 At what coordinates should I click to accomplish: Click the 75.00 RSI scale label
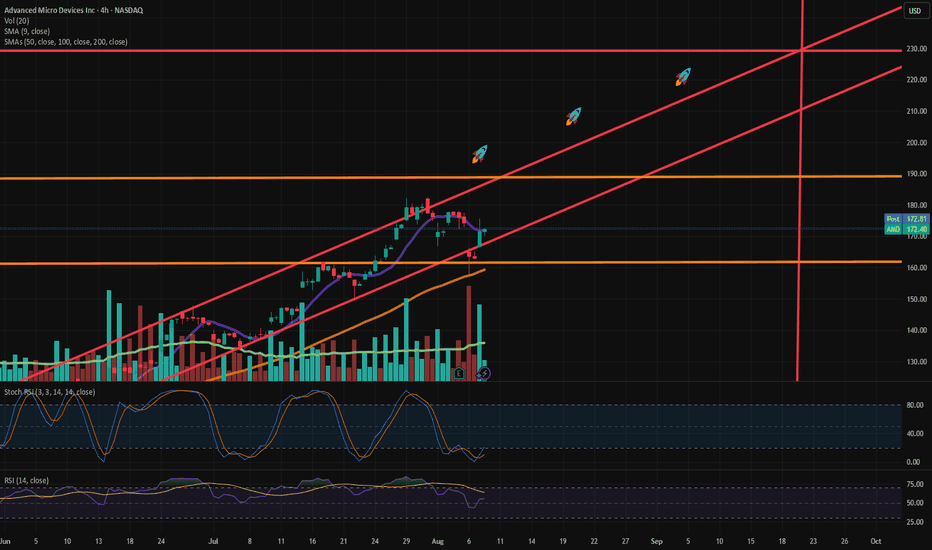coord(915,485)
